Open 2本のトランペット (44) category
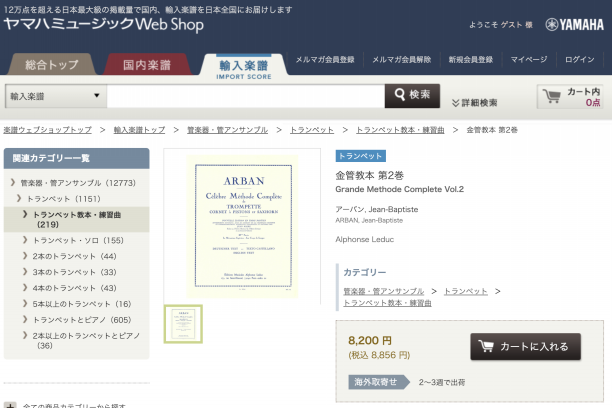This screenshot has width=612, height=408. pyautogui.click(x=74, y=256)
